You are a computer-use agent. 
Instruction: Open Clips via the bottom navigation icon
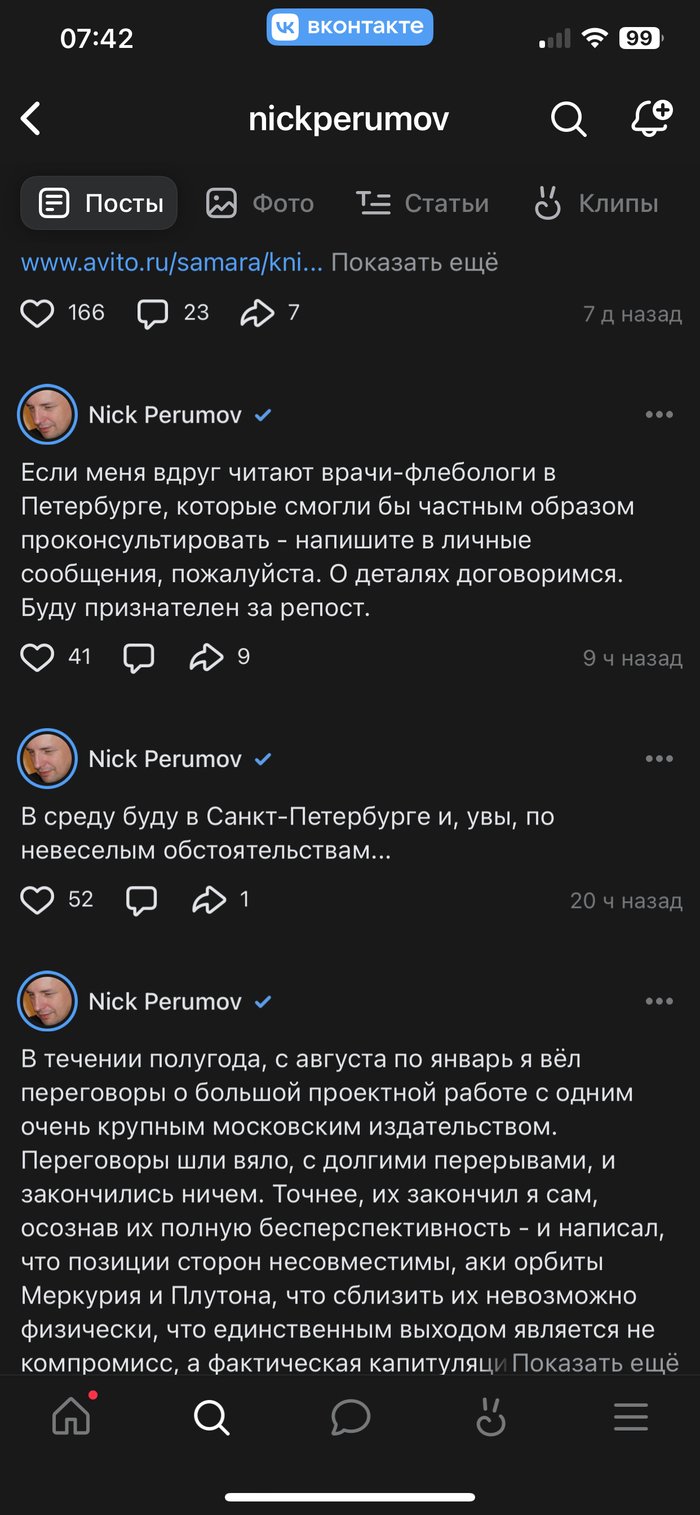coord(491,1417)
